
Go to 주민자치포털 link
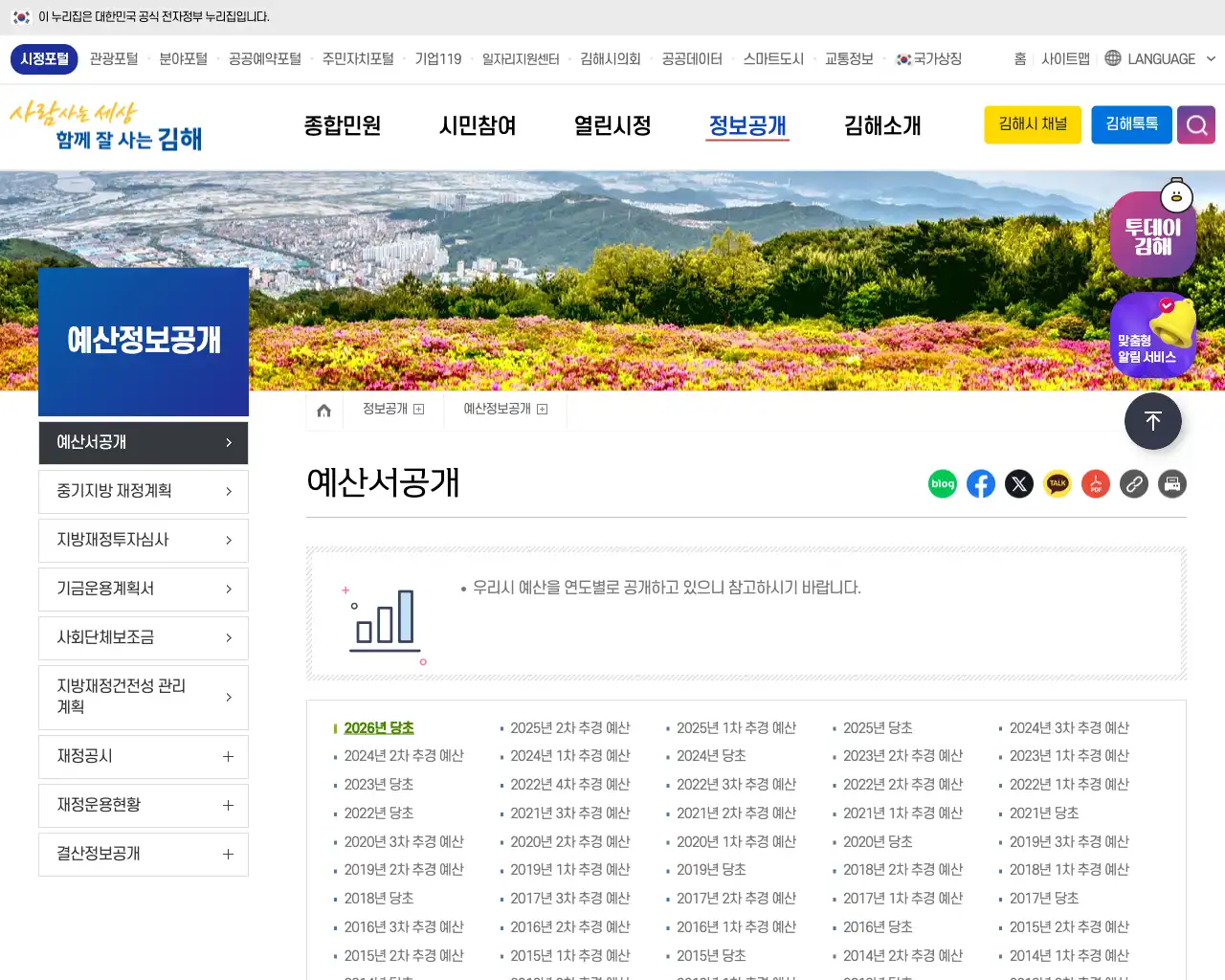pyautogui.click(x=358, y=59)
